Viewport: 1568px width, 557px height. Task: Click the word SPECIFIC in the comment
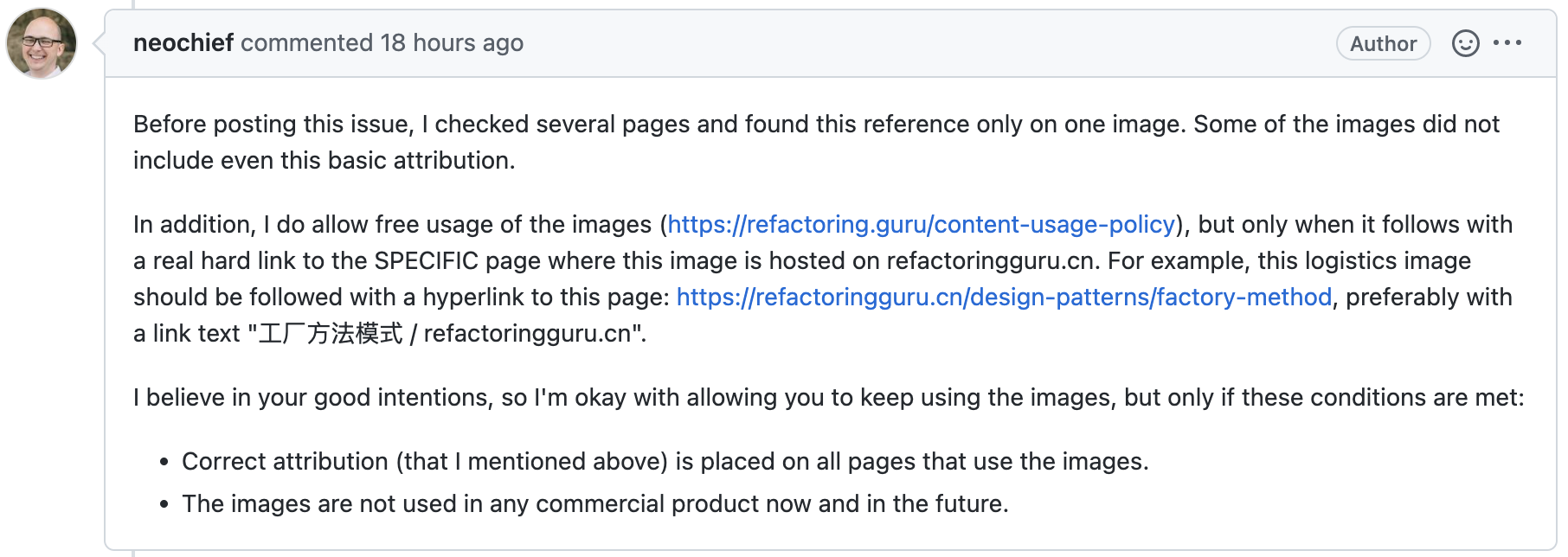point(427,260)
